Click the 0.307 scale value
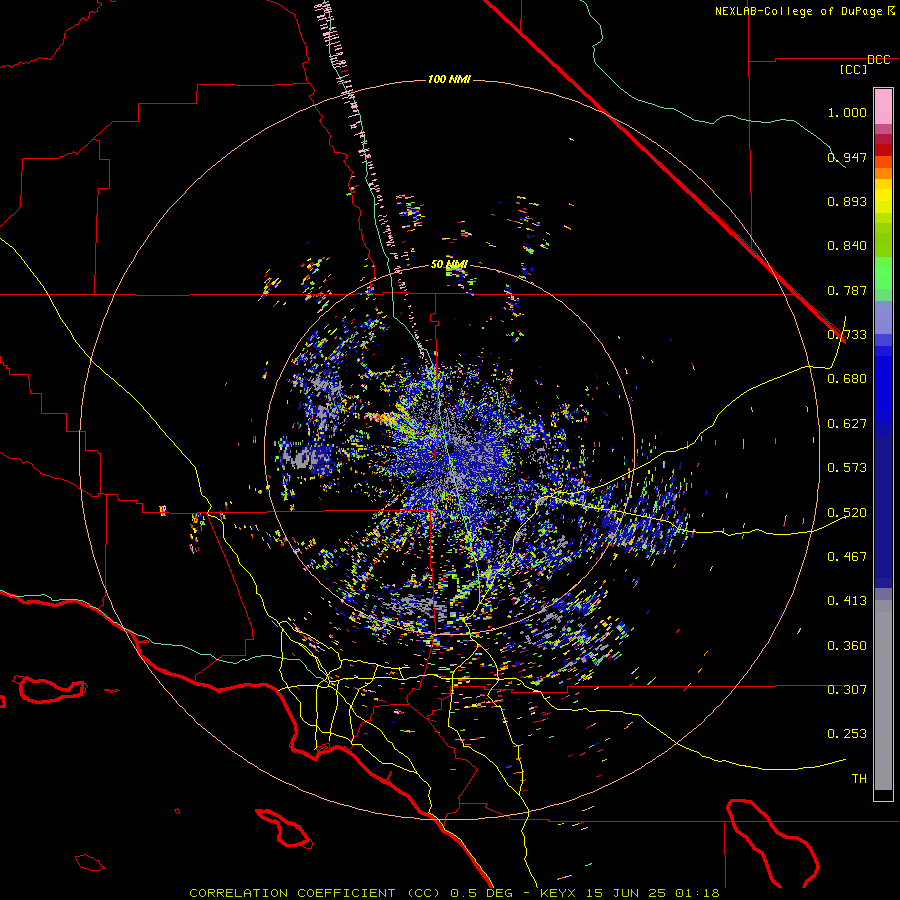The image size is (900, 900). 847,690
